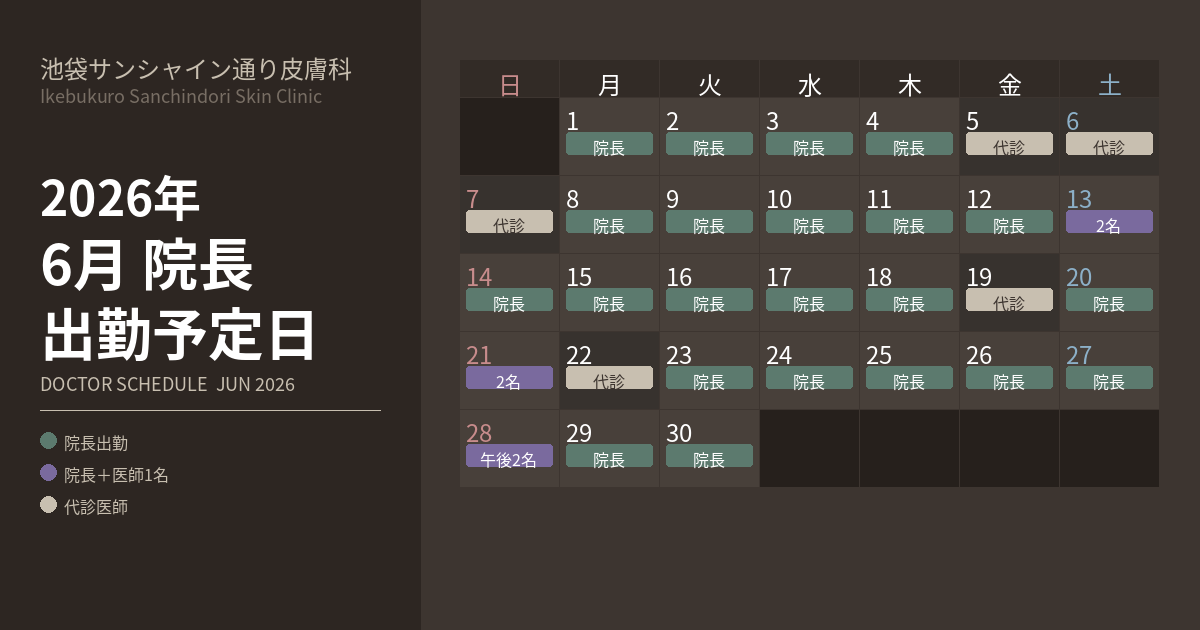Select the 院長 badge on June 9
Screen dimensions: 1200x630
coord(709,222)
